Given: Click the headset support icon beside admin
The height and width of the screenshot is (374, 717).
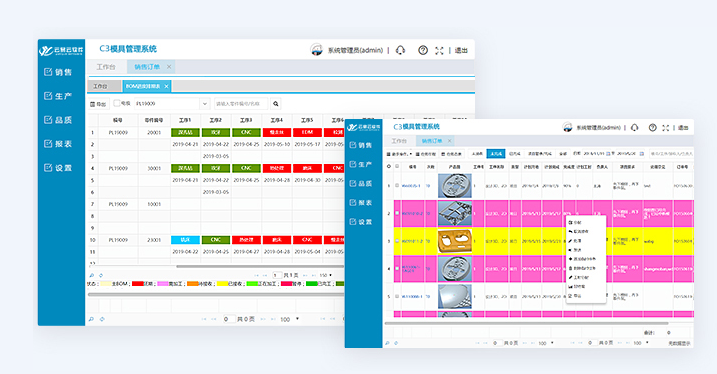Looking at the screenshot, I should (x=401, y=50).
